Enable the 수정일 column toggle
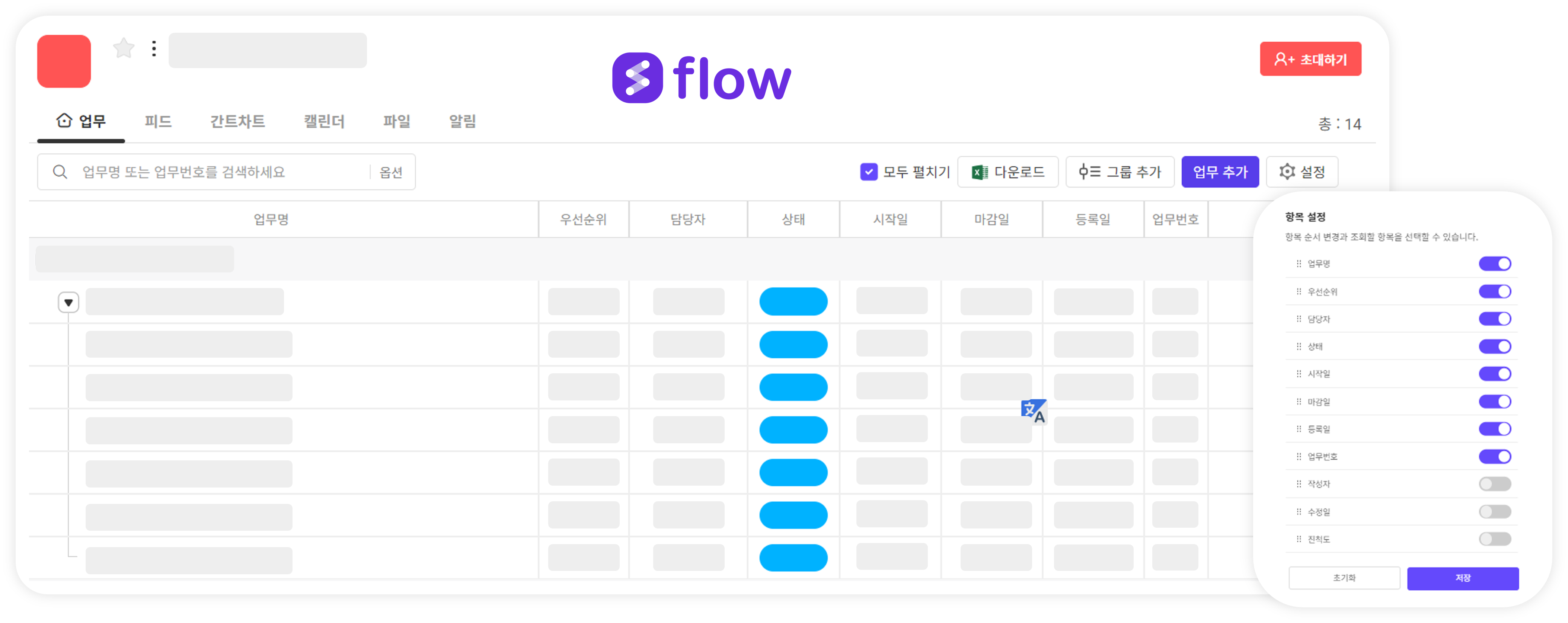 [1495, 512]
